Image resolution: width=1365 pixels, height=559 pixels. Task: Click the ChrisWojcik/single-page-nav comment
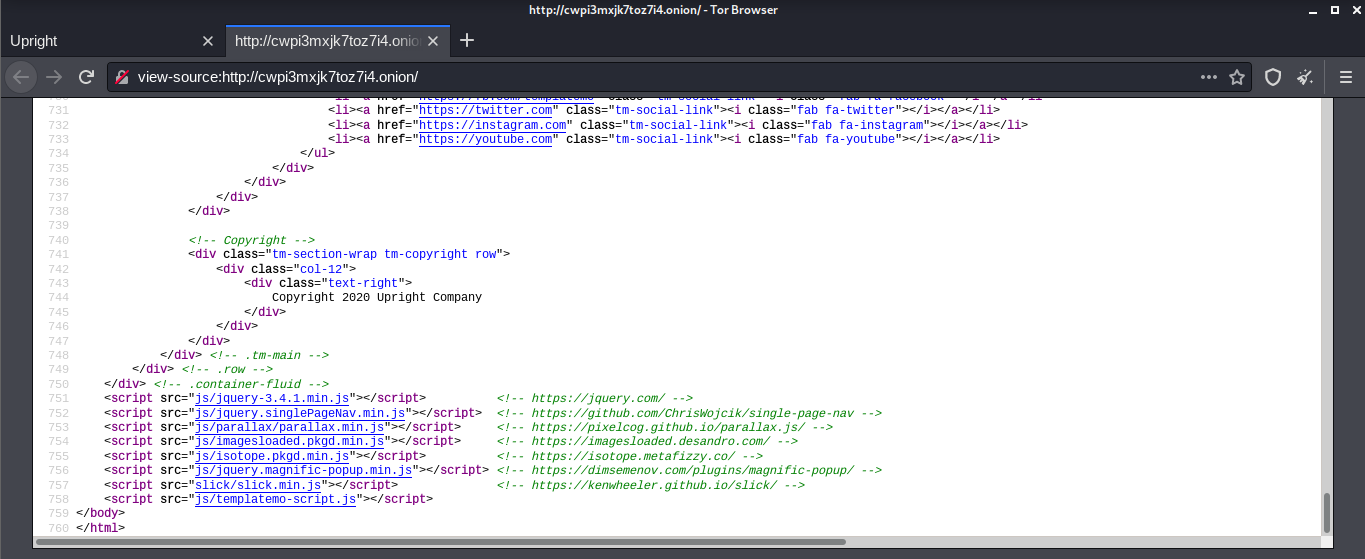[689, 412]
